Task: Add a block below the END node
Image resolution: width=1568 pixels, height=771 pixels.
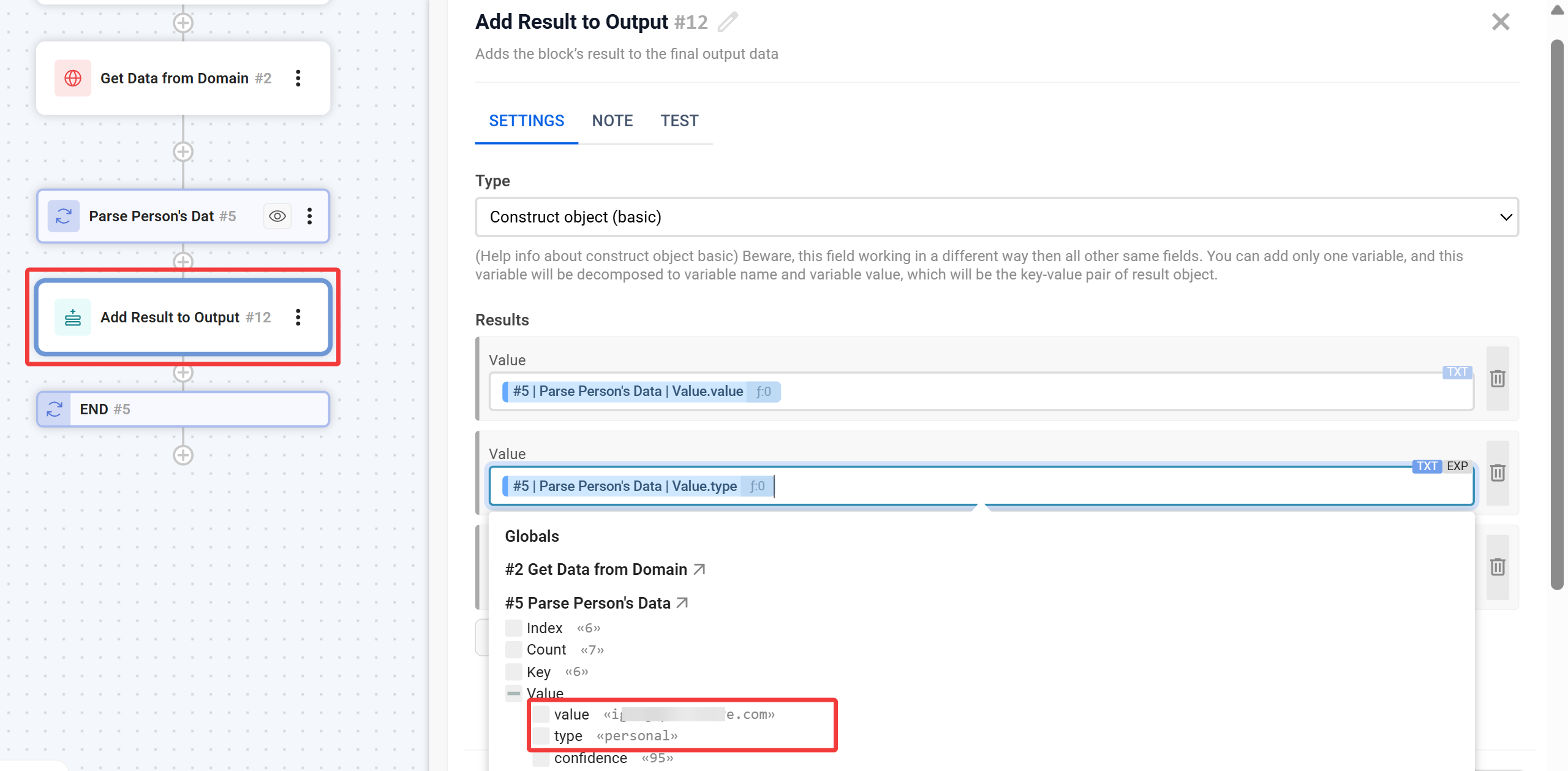Action: [x=183, y=455]
